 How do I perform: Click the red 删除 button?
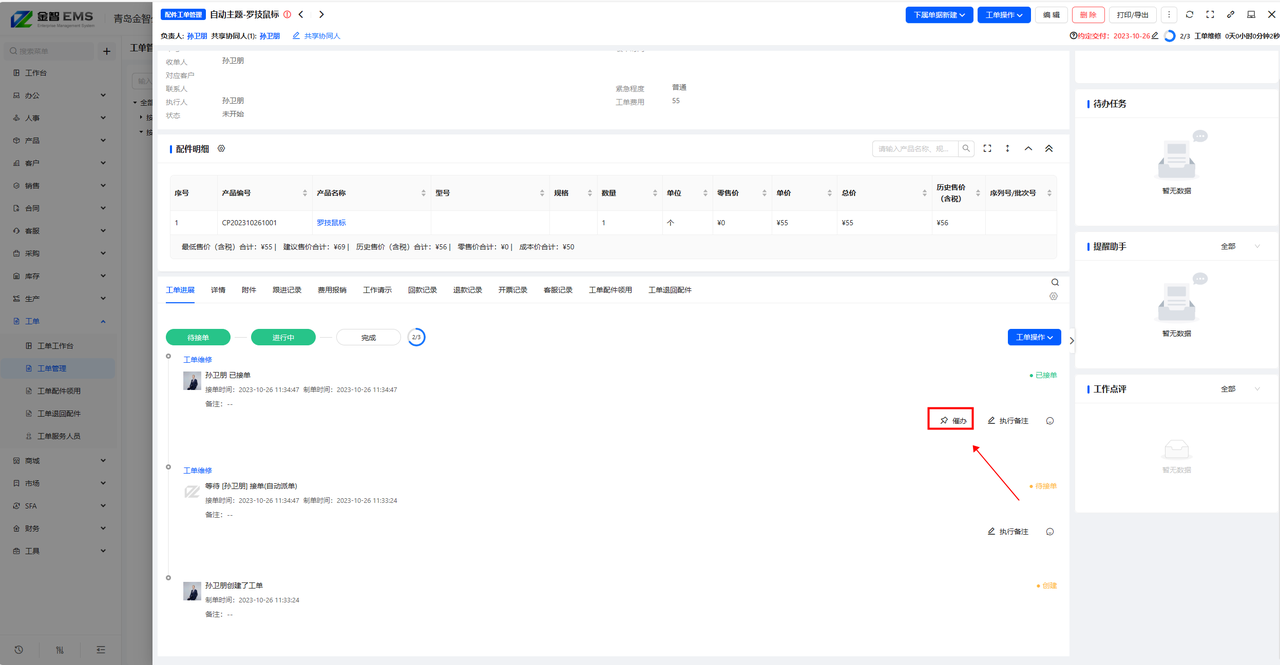point(1088,15)
